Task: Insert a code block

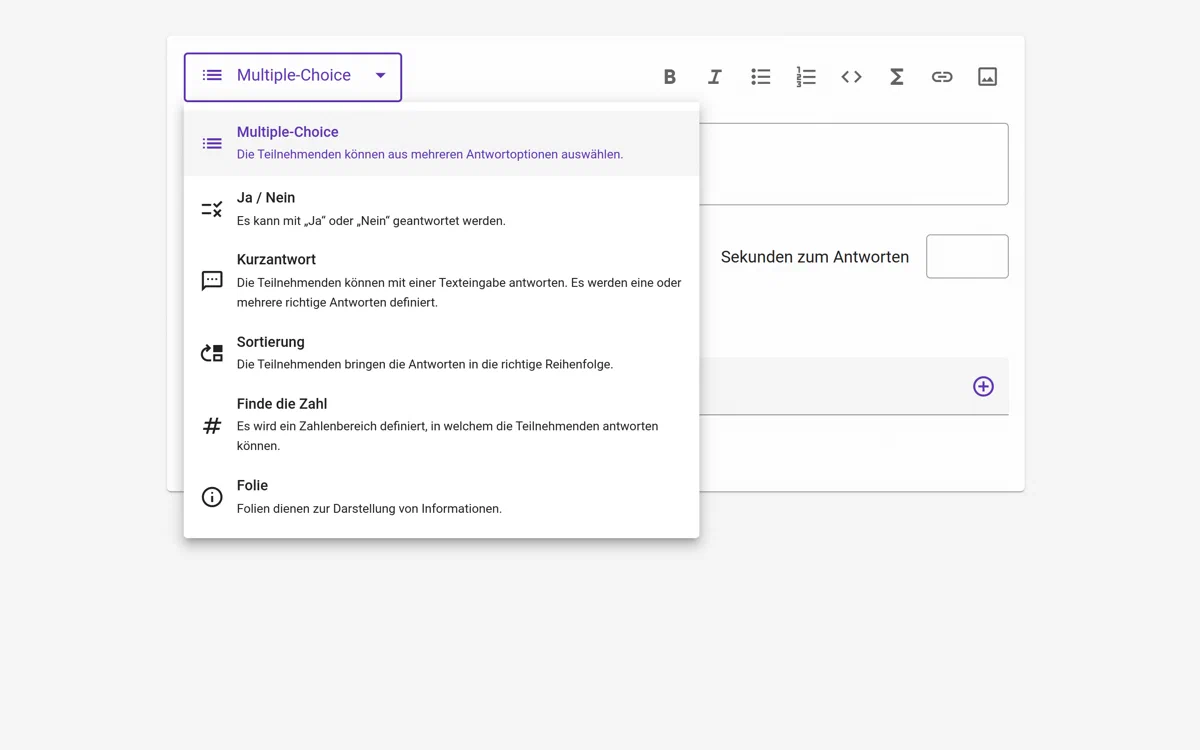Action: [x=851, y=77]
